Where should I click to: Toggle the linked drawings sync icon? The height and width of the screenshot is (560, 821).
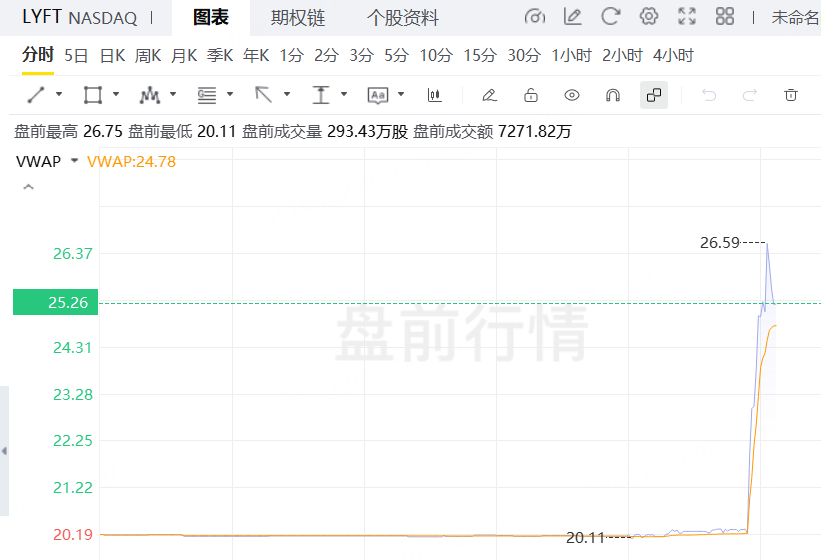coord(654,95)
